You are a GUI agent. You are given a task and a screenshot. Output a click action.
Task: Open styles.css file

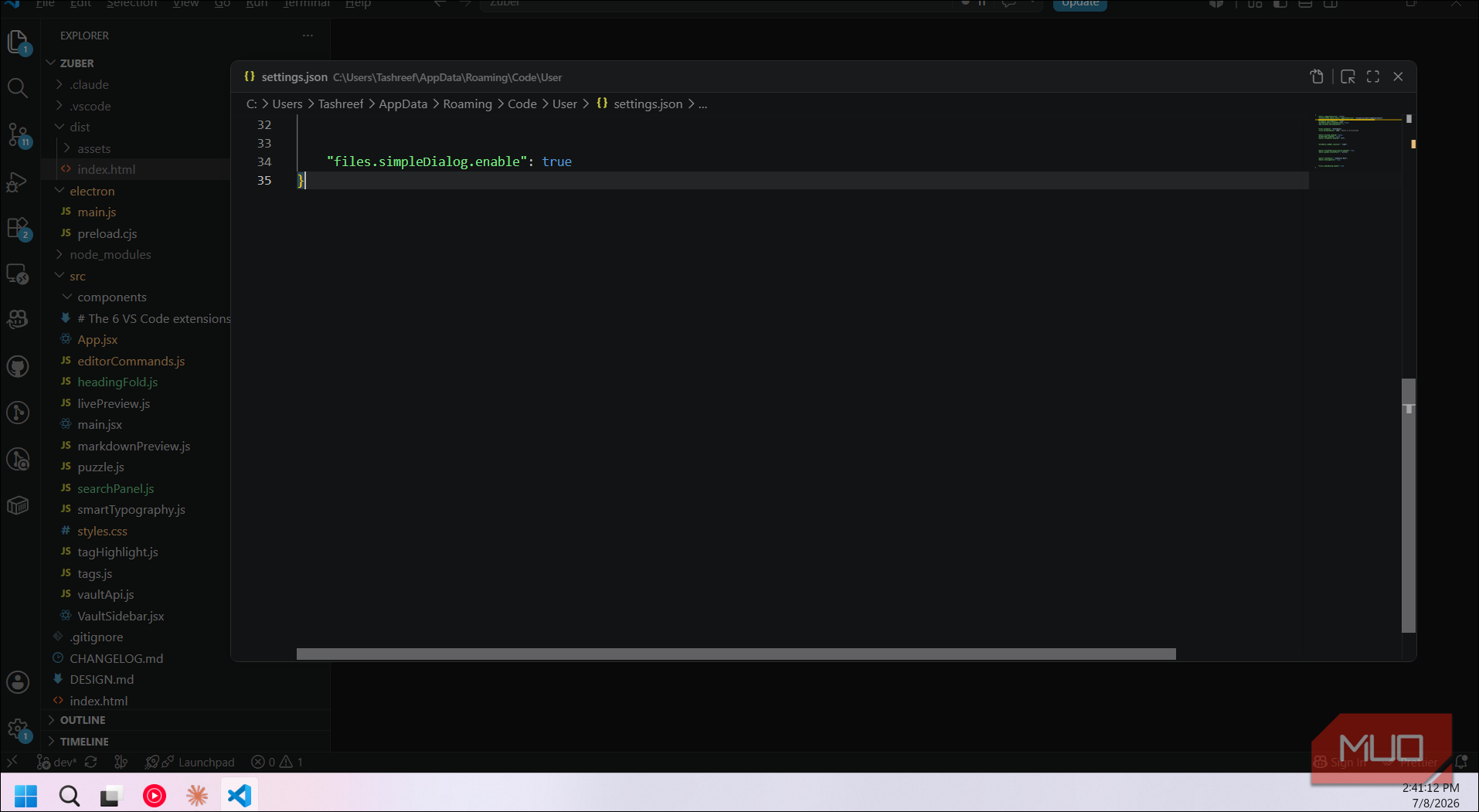click(102, 531)
